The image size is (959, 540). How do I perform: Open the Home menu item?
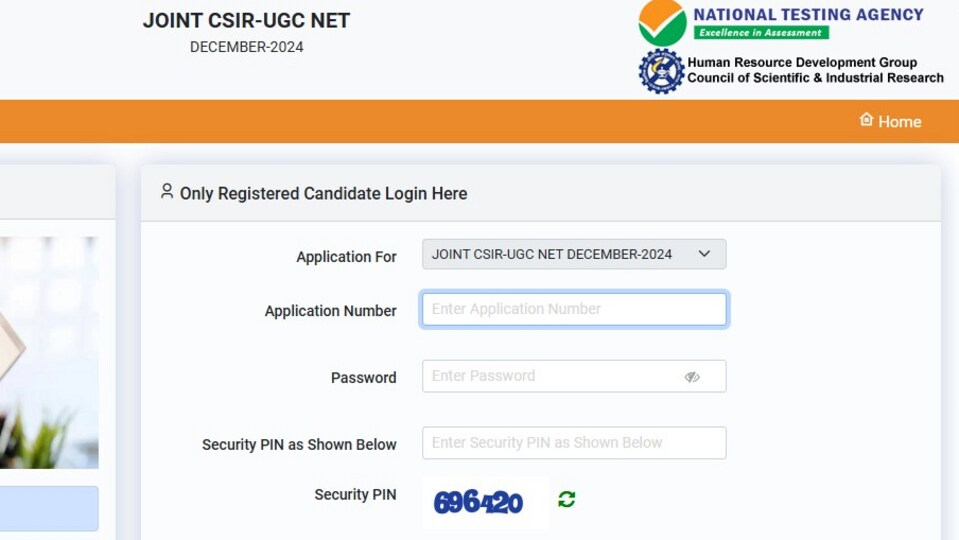(x=890, y=121)
